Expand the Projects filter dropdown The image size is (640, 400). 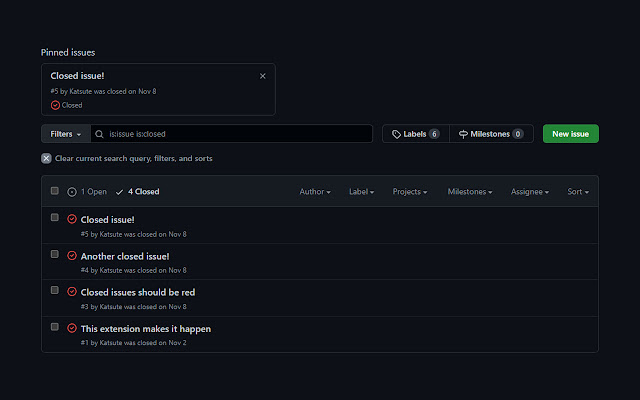410,192
